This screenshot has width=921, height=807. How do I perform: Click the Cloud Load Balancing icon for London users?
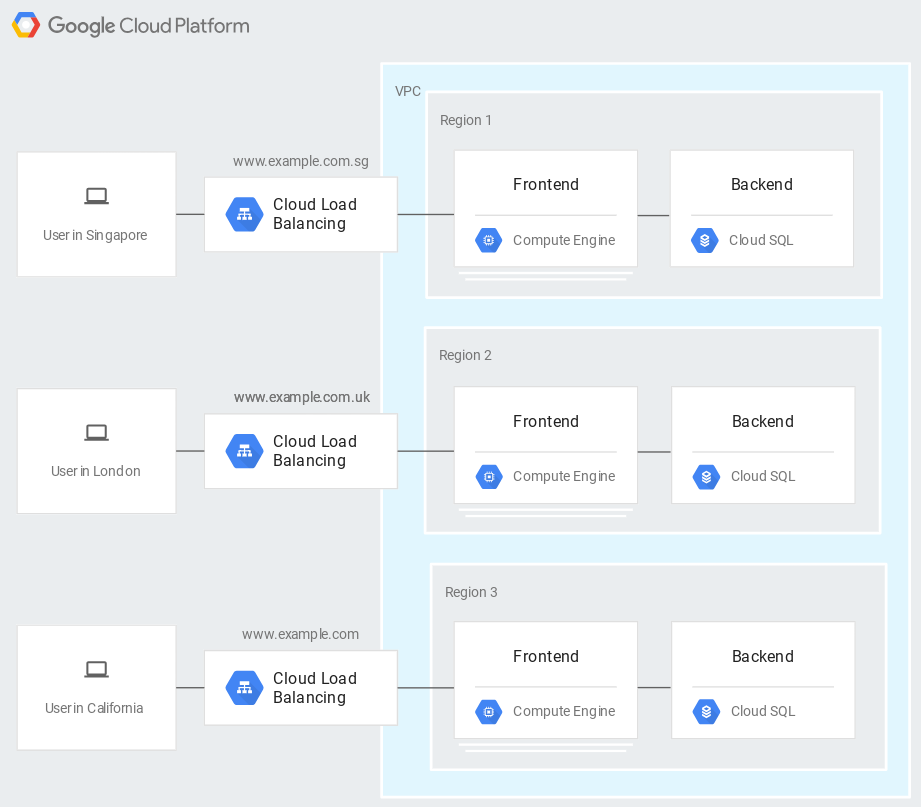pyautogui.click(x=244, y=451)
